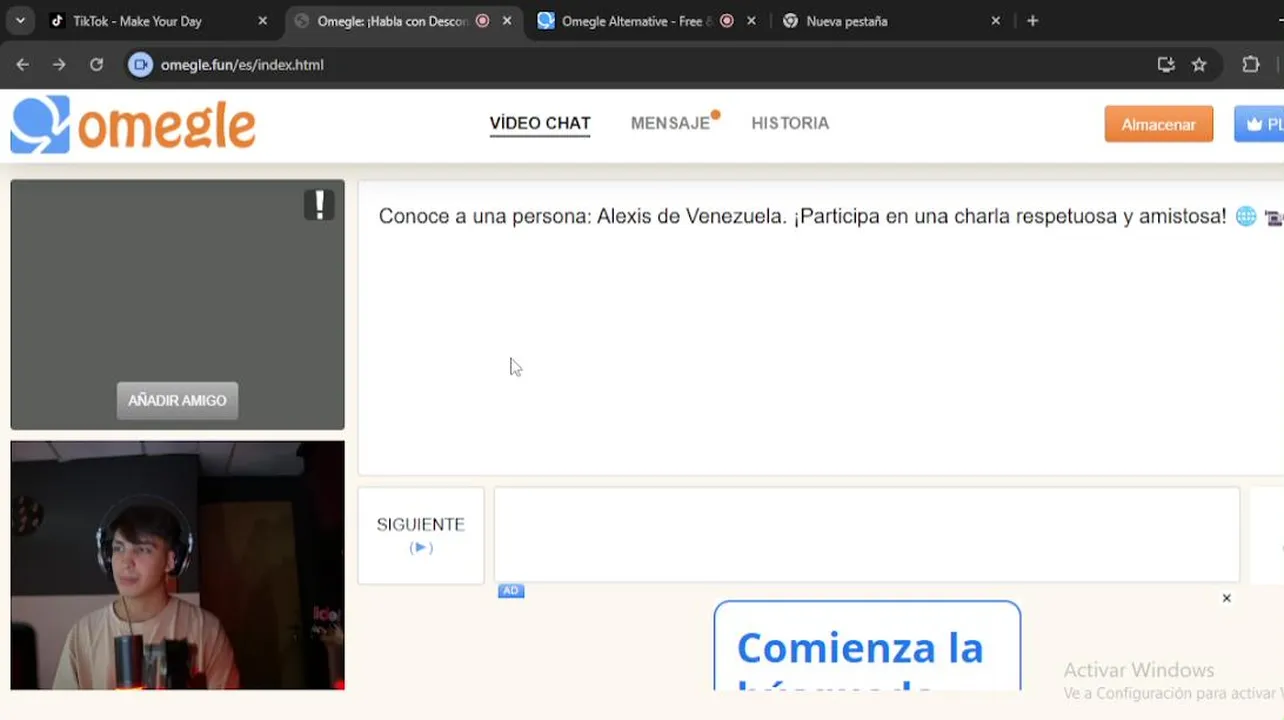Close the active Omegle Habla con Desconocidos tab

click(508, 21)
